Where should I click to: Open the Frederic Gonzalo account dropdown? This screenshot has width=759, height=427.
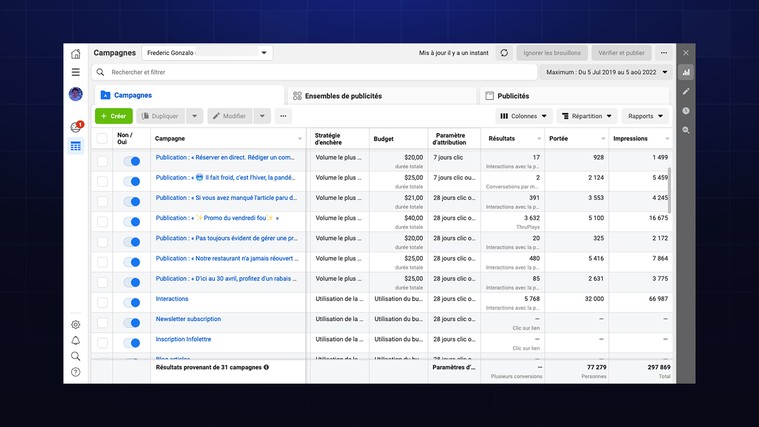click(207, 53)
